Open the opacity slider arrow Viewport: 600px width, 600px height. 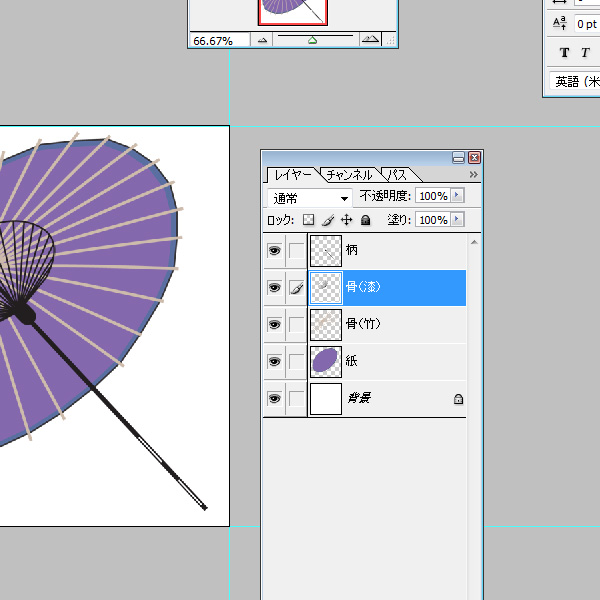click(x=458, y=197)
